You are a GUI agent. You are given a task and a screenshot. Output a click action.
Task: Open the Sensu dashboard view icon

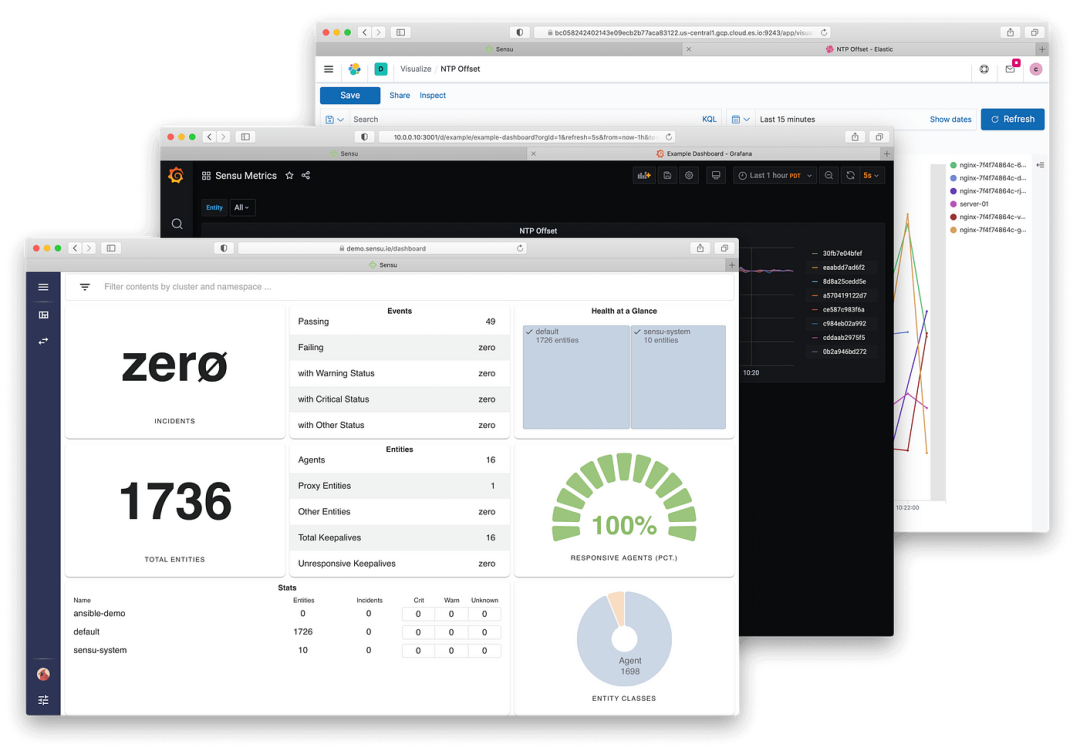[x=43, y=315]
